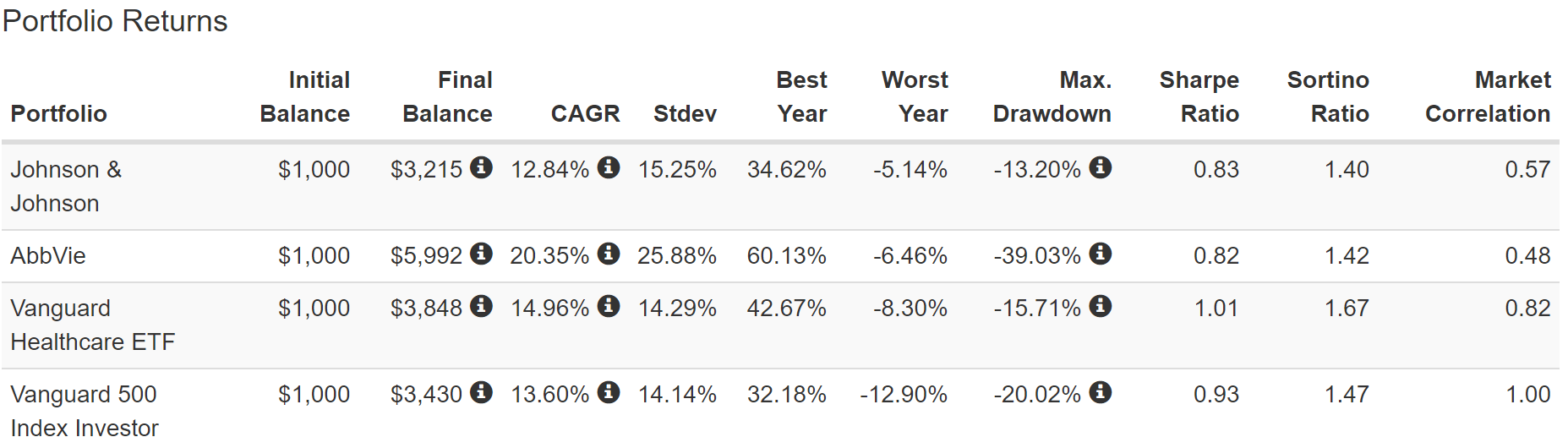Image resolution: width=1568 pixels, height=448 pixels.
Task: Select the AbbVie portfolio name
Action: click(x=48, y=255)
